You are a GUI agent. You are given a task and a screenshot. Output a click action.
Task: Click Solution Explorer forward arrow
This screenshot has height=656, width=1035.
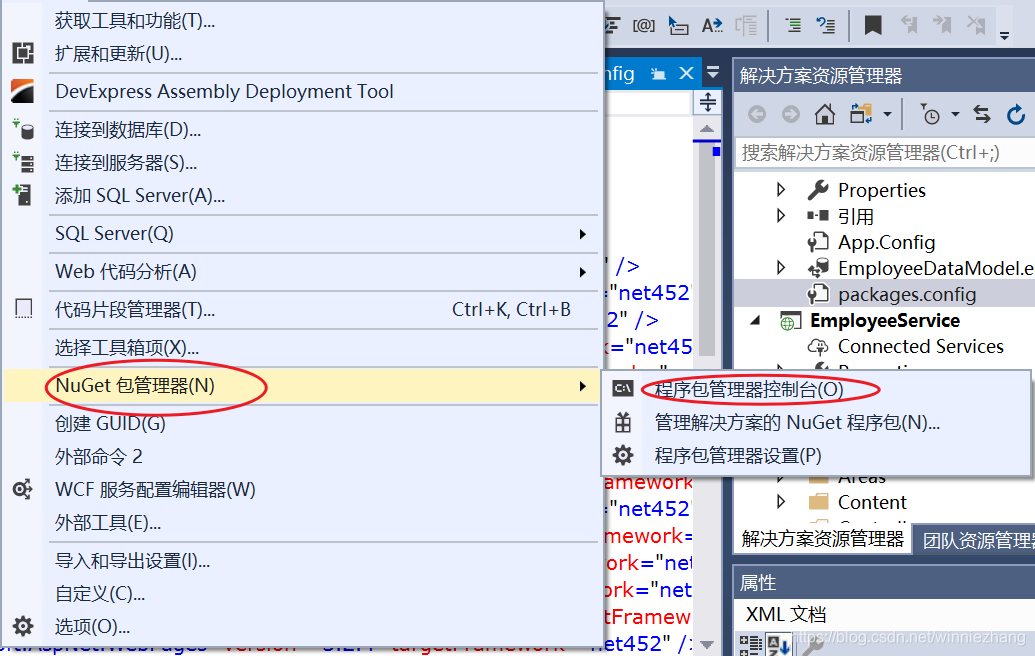click(790, 115)
